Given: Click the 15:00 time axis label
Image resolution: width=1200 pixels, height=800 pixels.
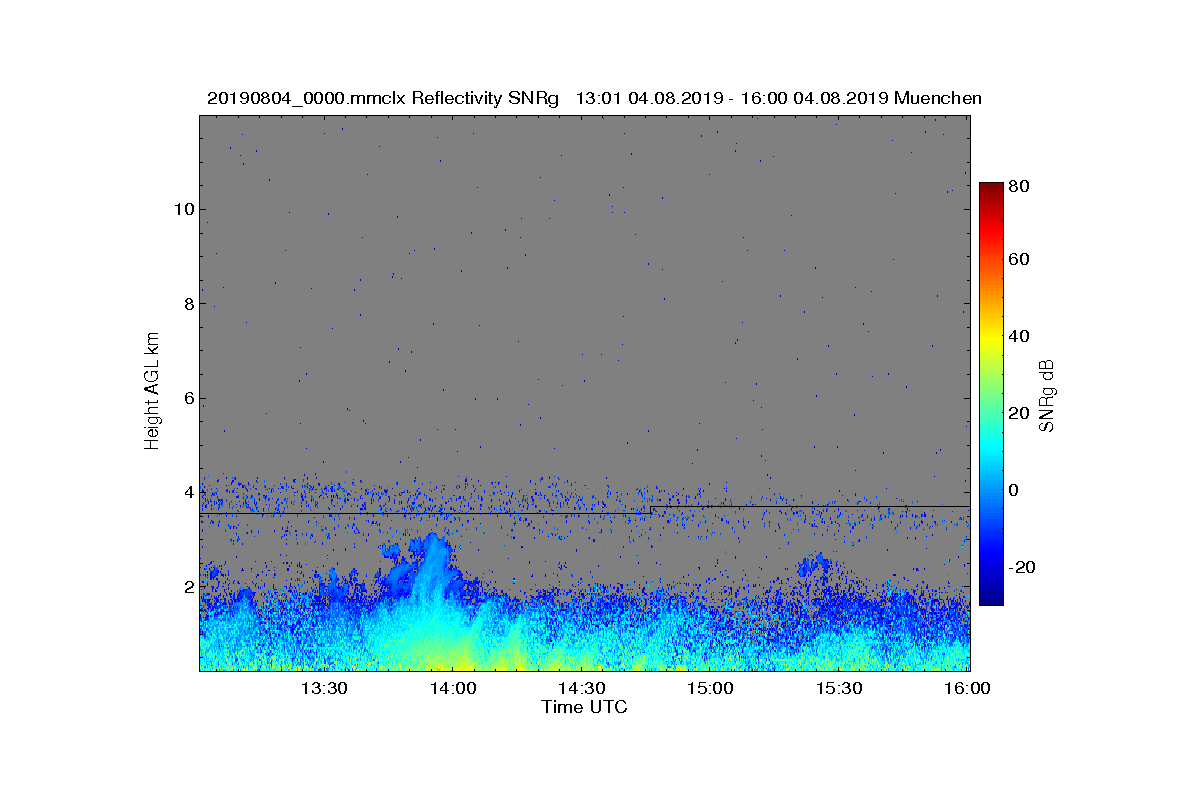Looking at the screenshot, I should pyautogui.click(x=710, y=688).
